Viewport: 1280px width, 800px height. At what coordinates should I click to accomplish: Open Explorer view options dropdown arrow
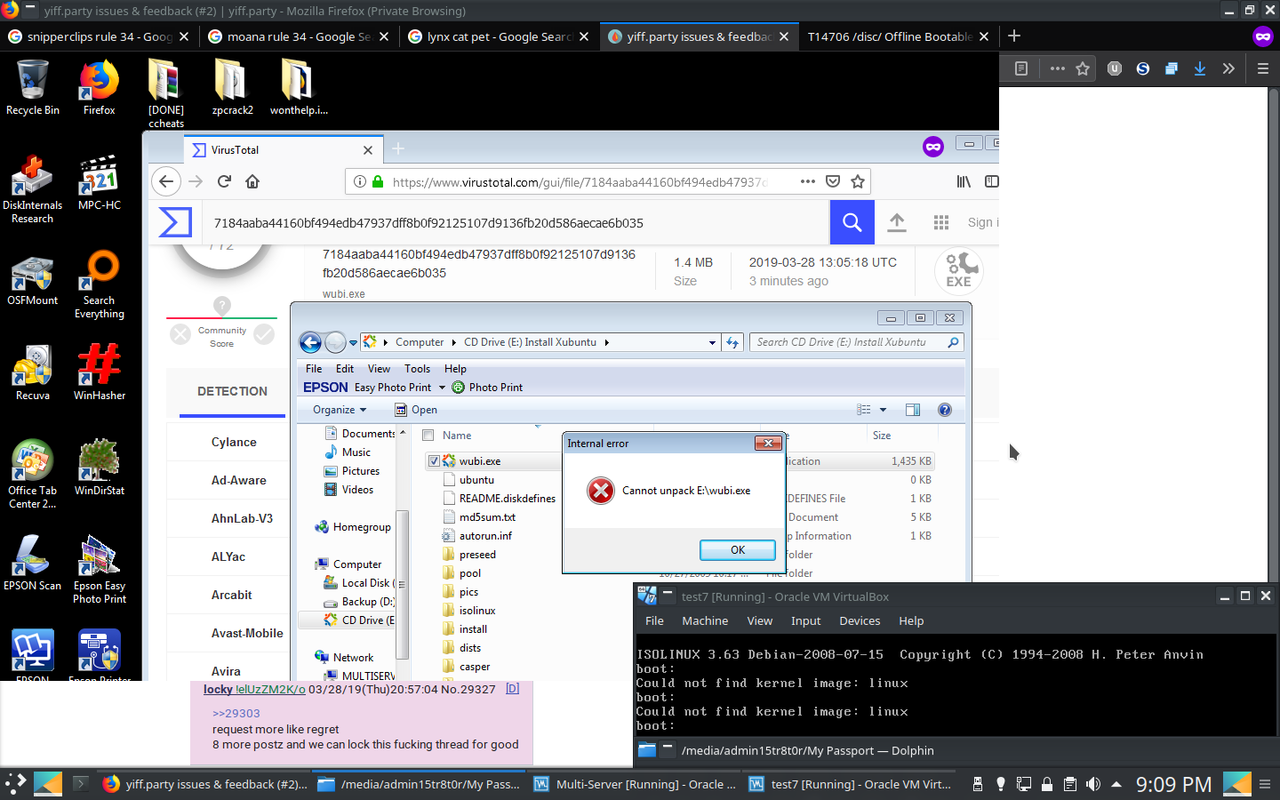882,409
